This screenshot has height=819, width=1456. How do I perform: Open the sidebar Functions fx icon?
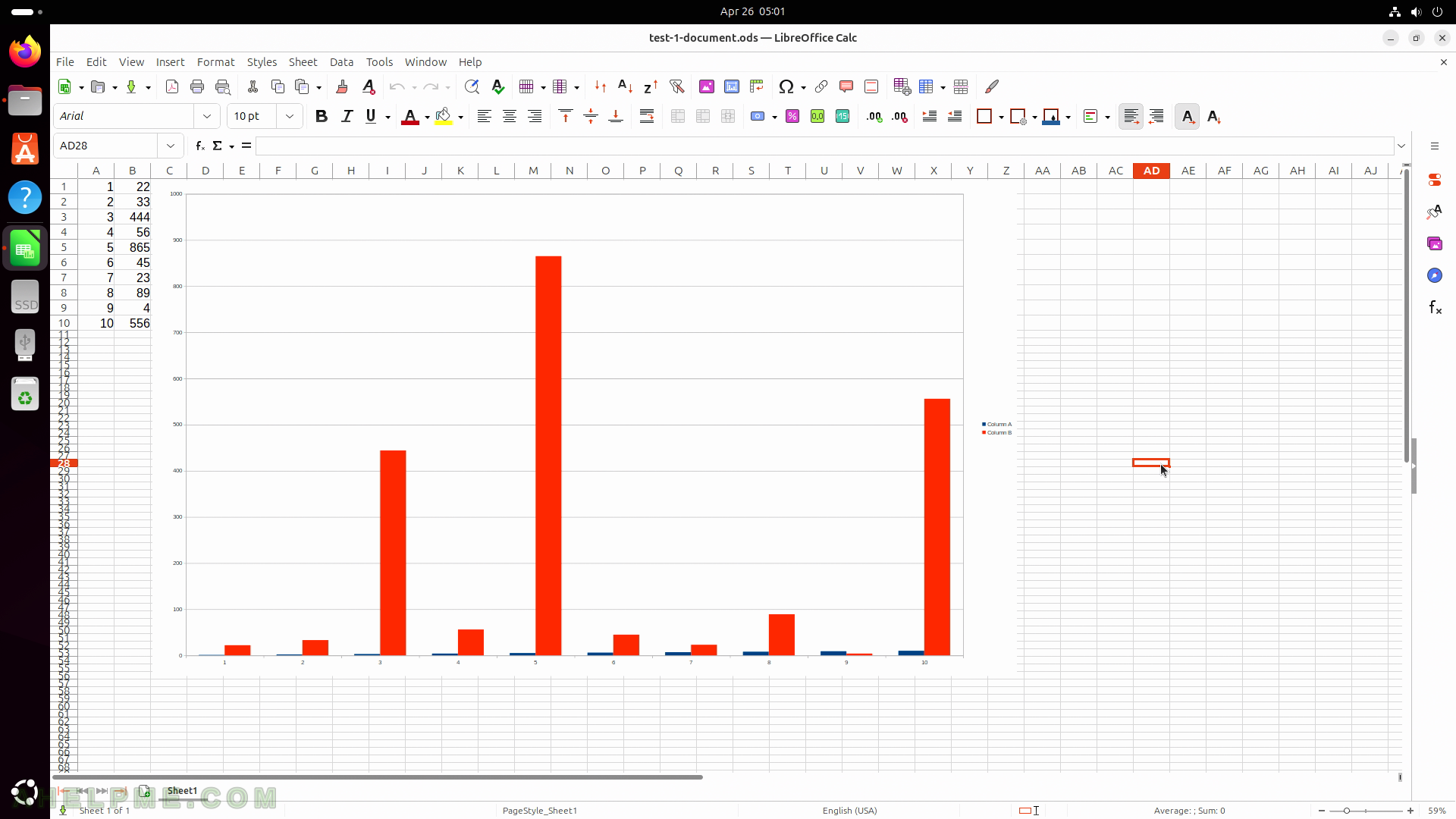[x=1434, y=307]
